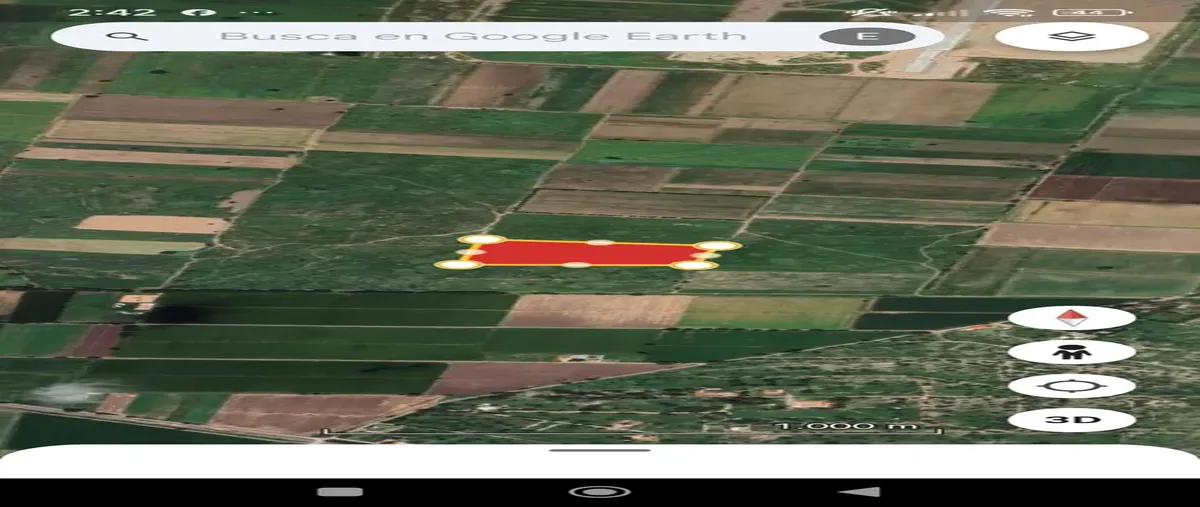Tap the Android back triangle

pos(859,492)
